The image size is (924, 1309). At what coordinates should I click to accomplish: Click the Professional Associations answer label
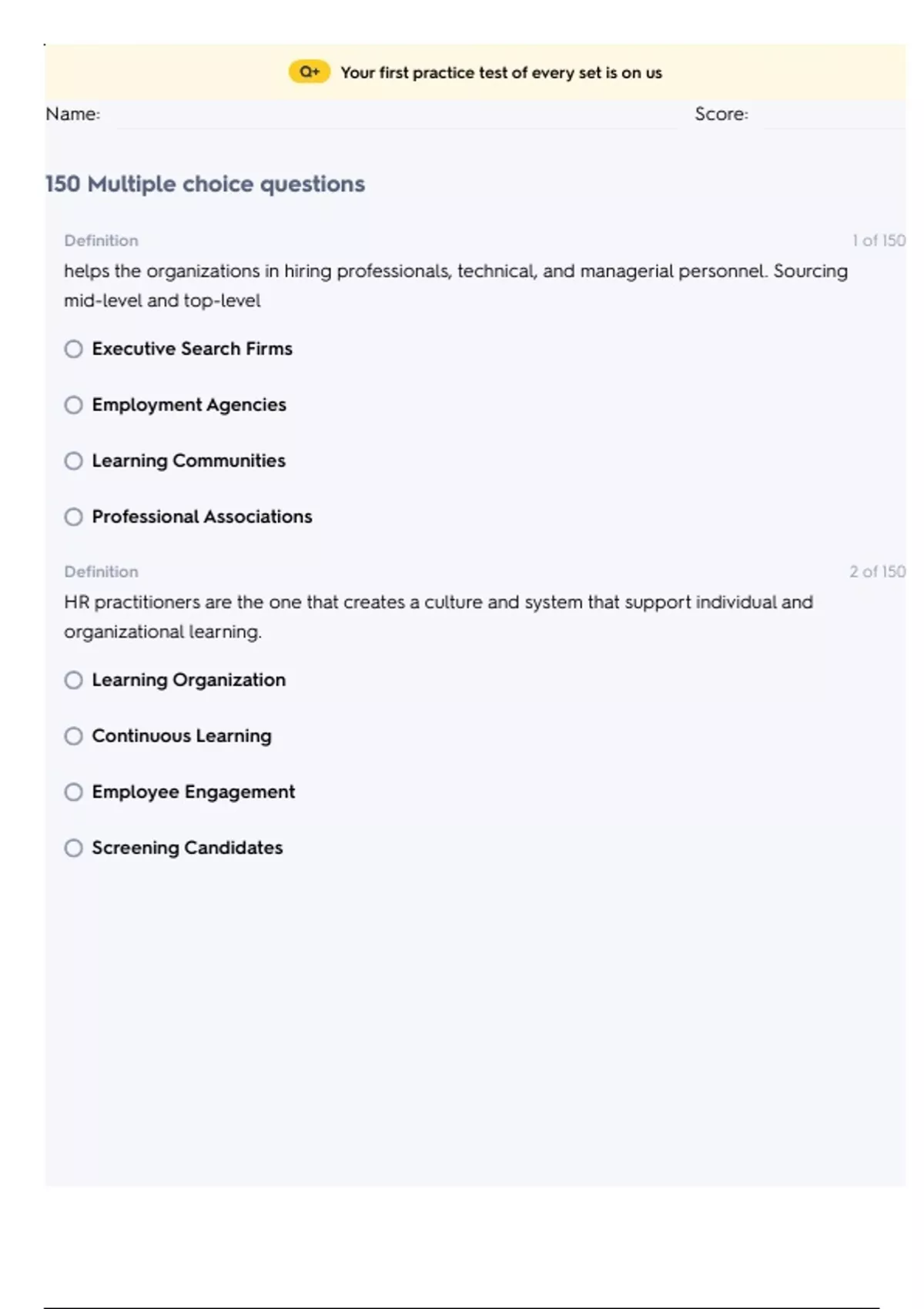(202, 517)
